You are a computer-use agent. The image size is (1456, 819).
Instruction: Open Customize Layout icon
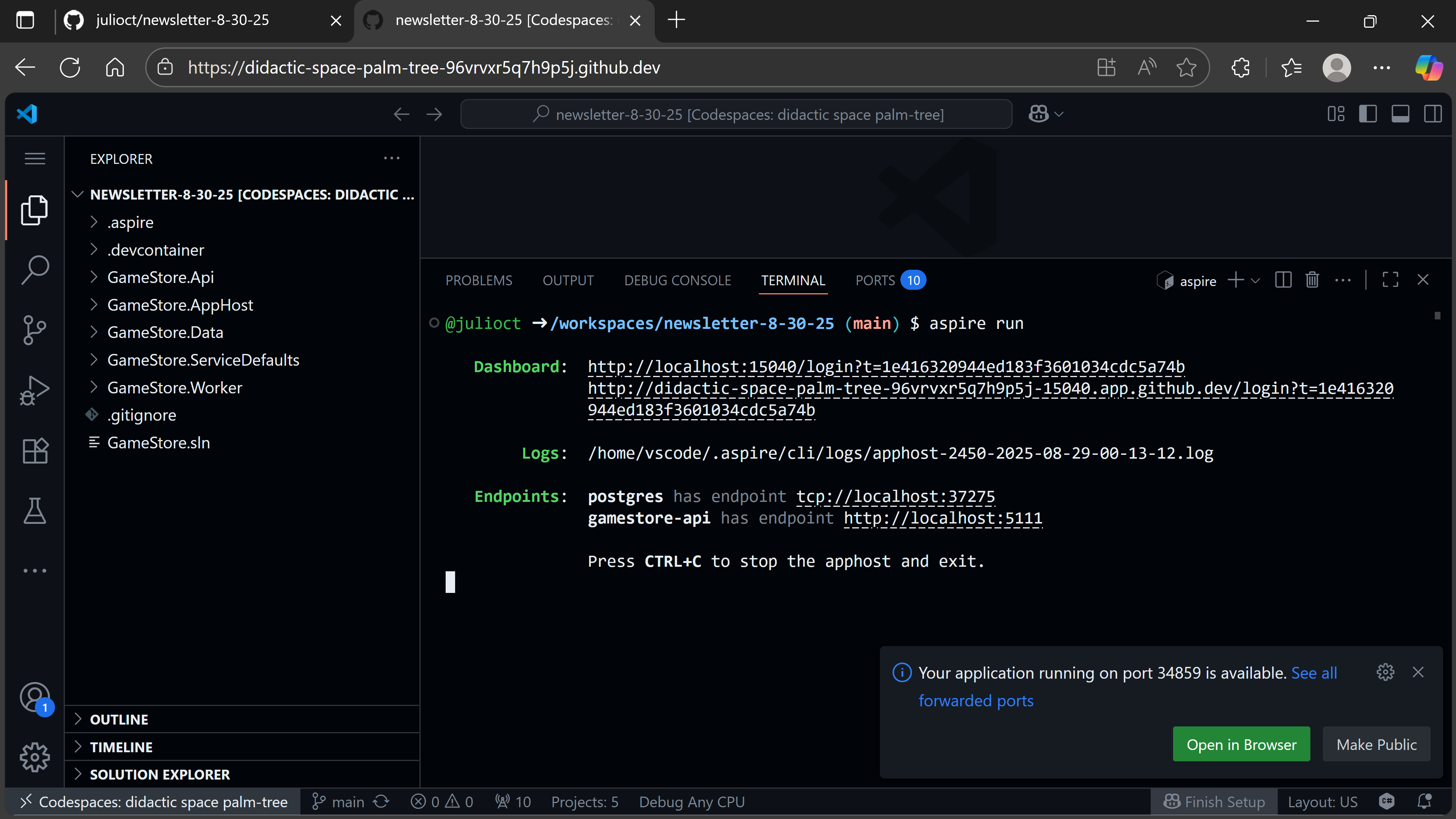pos(1336,114)
